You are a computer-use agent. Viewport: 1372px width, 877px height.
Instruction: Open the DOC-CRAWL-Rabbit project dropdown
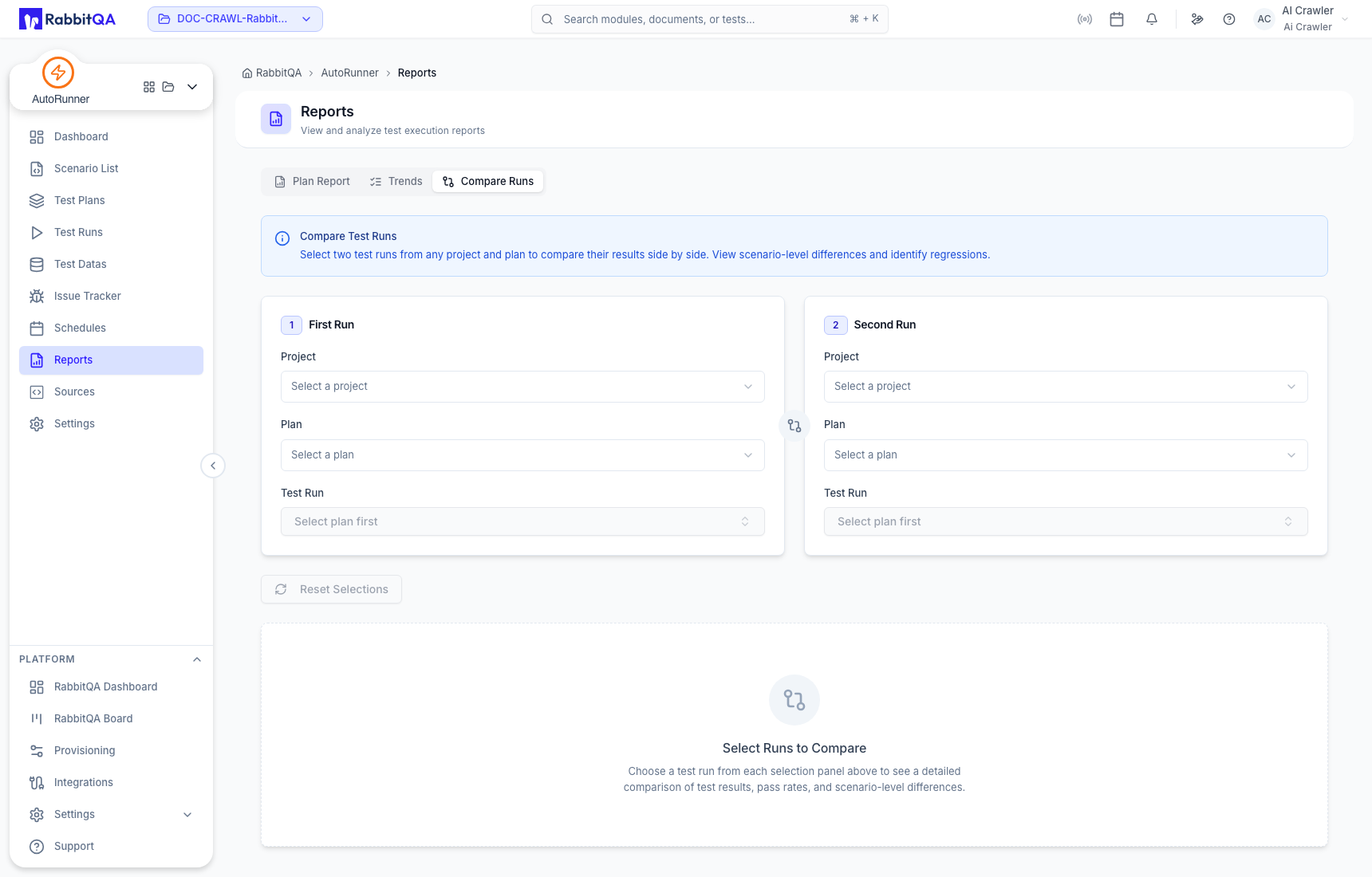235,19
